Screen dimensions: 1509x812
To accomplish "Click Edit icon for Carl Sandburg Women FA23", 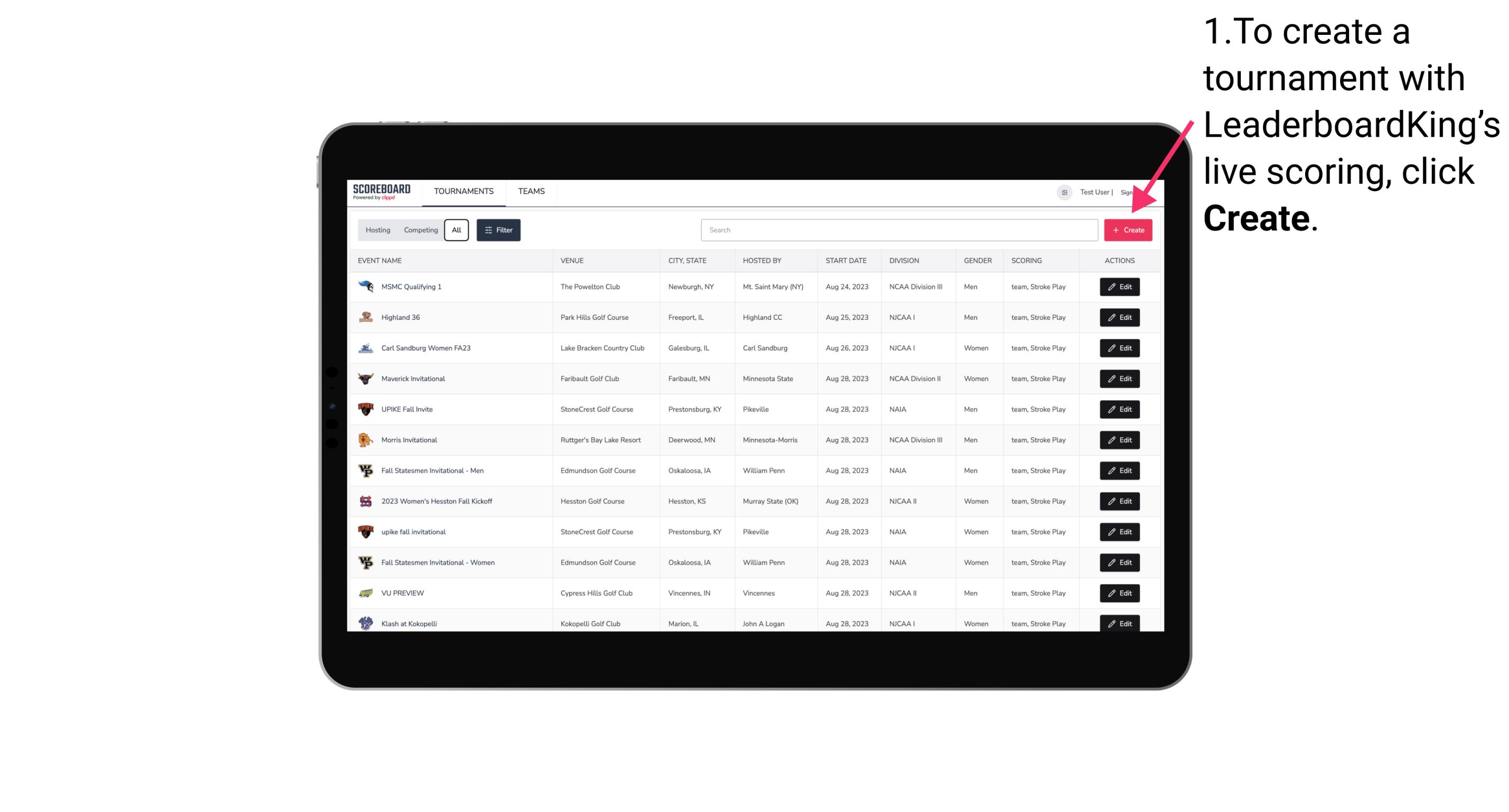I will click(1119, 348).
